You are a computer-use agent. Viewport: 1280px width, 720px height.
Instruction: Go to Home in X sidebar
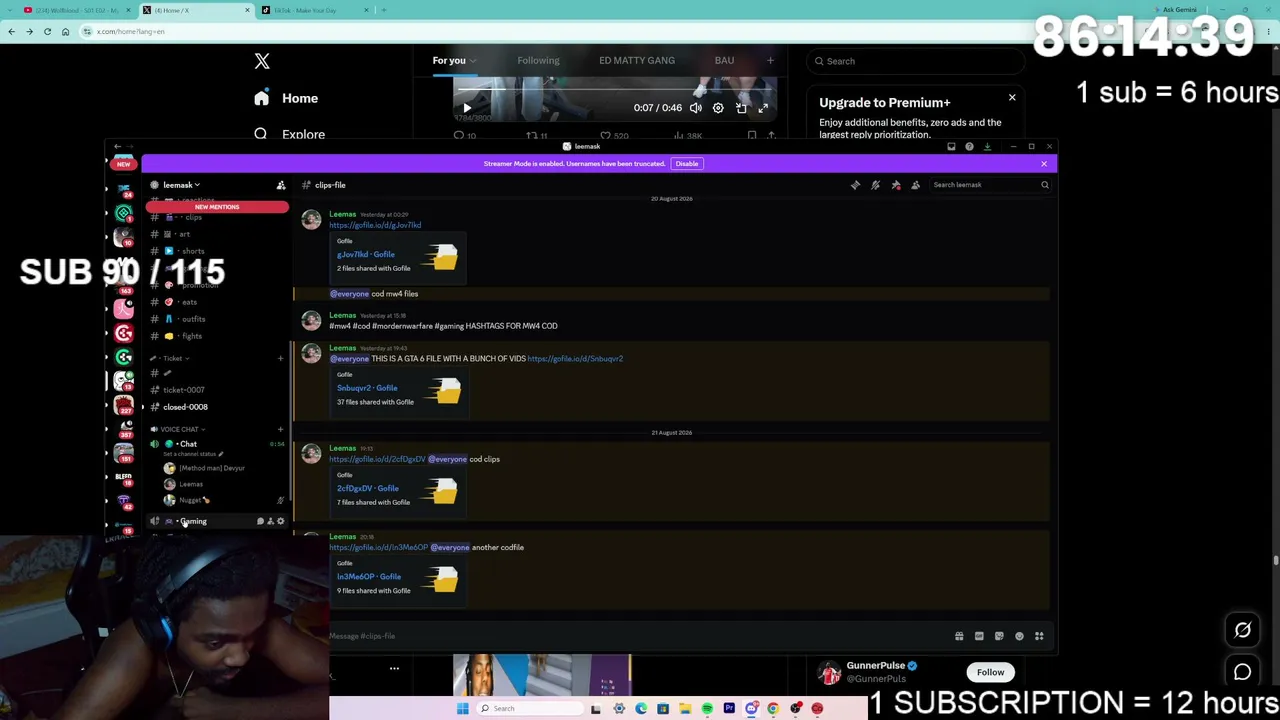(x=286, y=98)
